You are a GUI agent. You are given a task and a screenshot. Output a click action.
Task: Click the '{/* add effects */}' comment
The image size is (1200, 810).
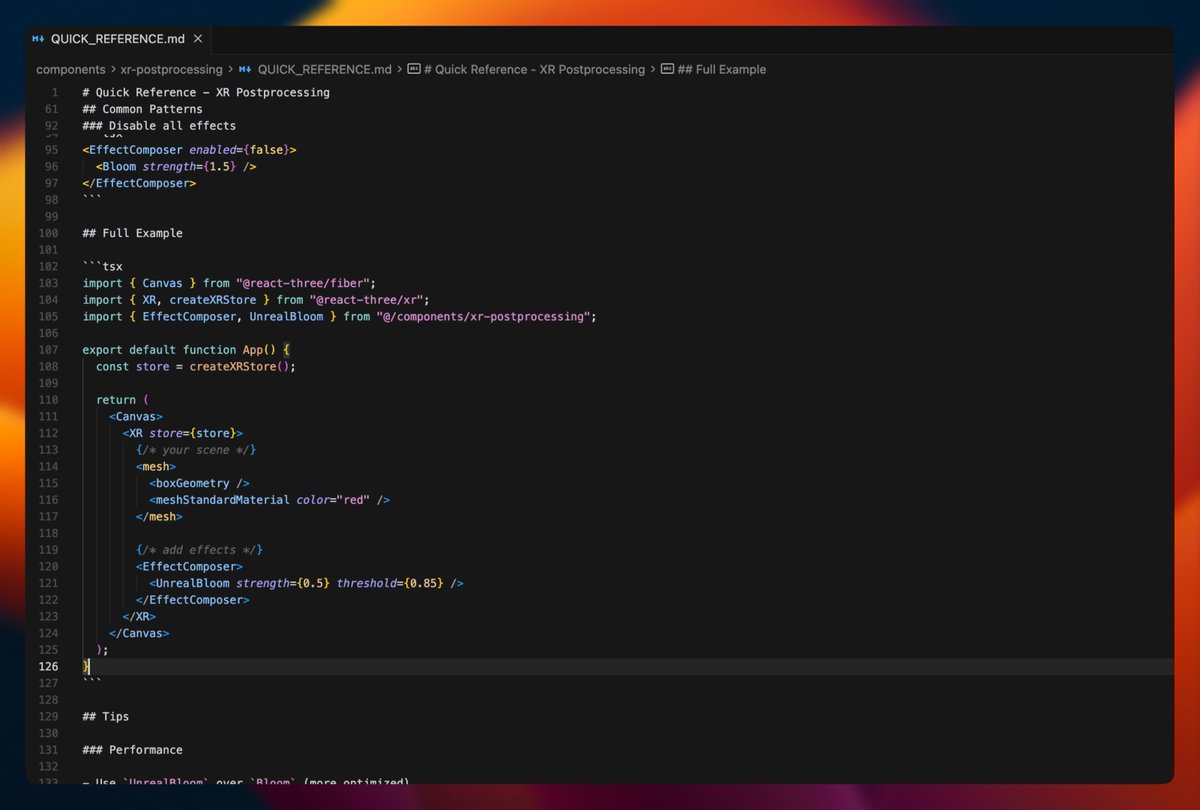pos(200,550)
